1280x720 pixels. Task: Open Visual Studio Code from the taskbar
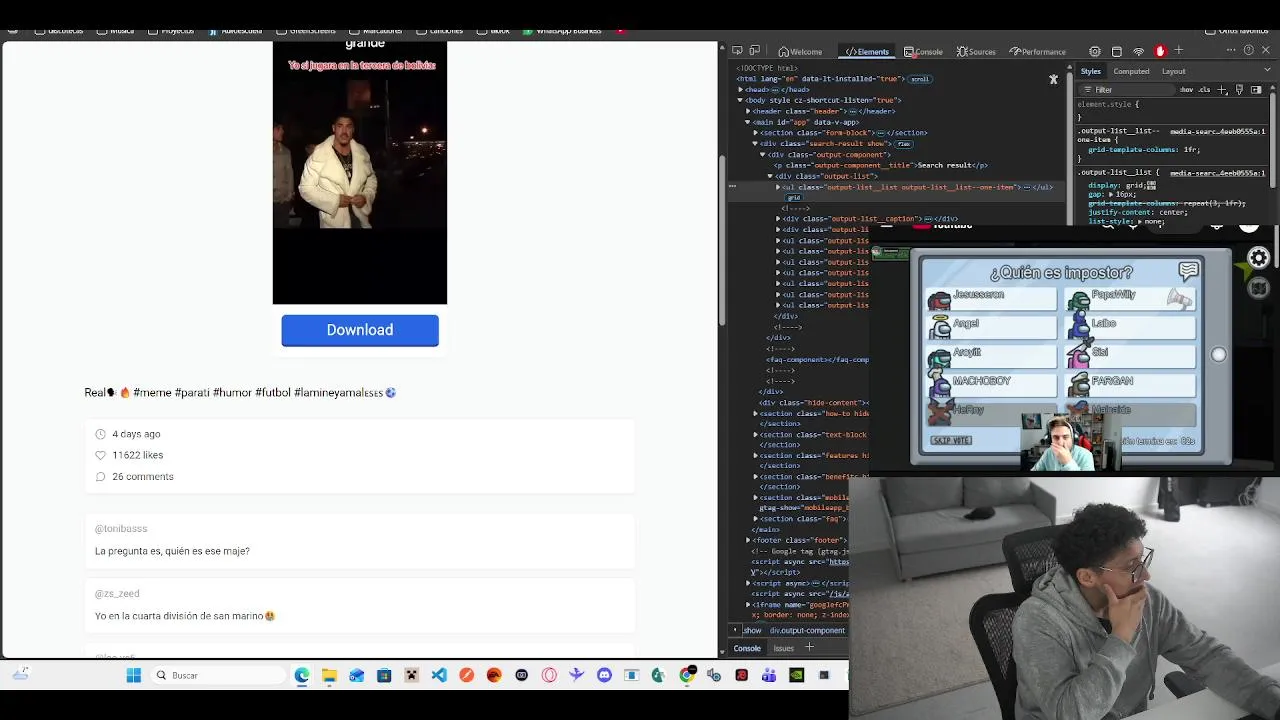coord(439,676)
